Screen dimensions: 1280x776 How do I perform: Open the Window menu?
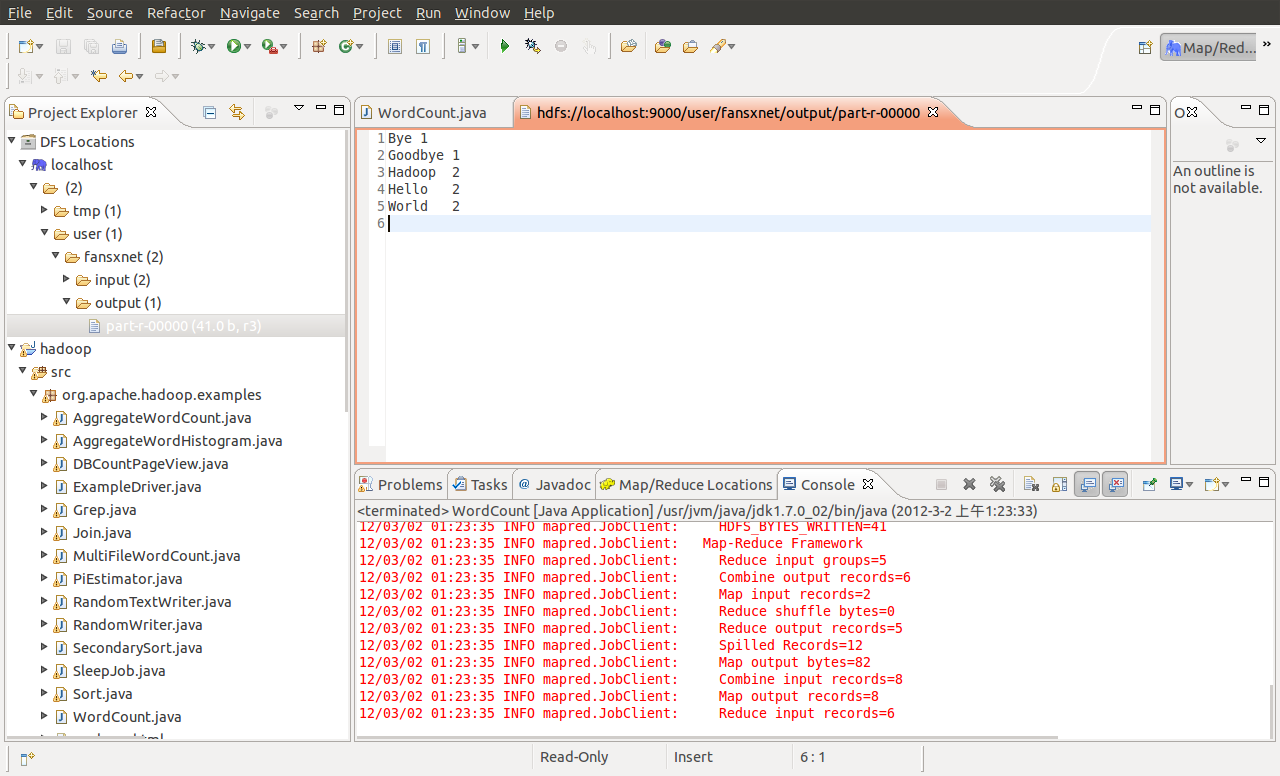[x=482, y=13]
